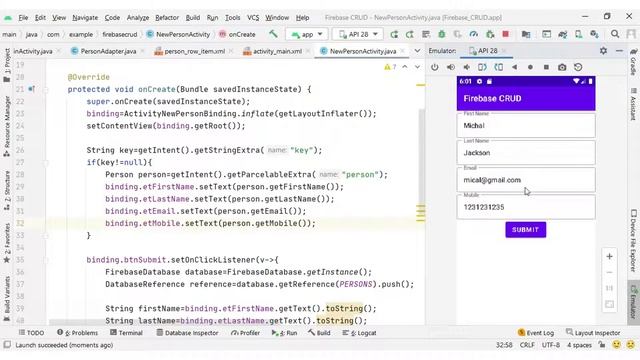640x360 pixels.
Task: Click the Last Name field containing Jackson
Action: coord(526,153)
